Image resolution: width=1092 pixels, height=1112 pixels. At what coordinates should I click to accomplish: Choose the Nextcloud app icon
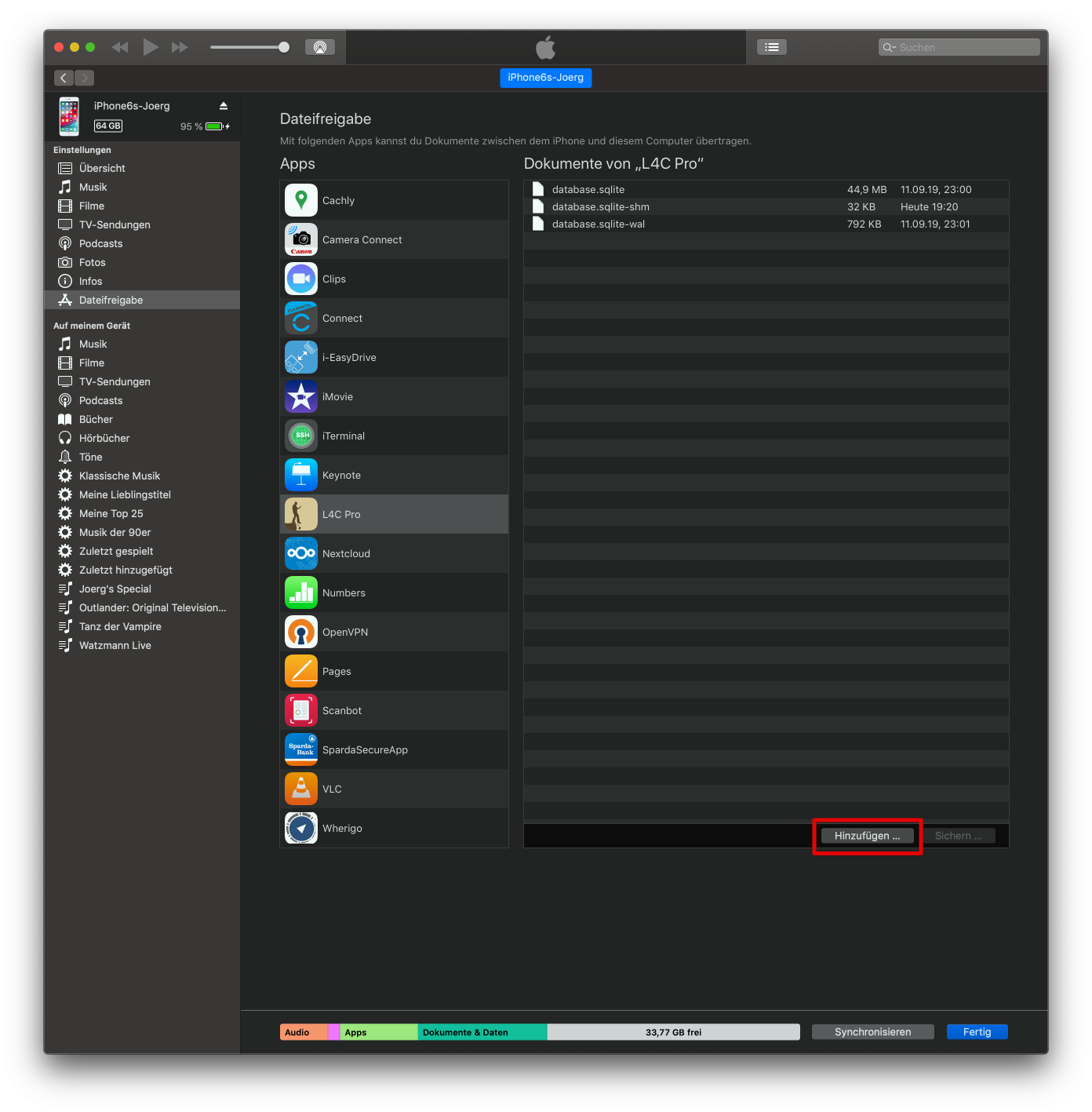(301, 553)
